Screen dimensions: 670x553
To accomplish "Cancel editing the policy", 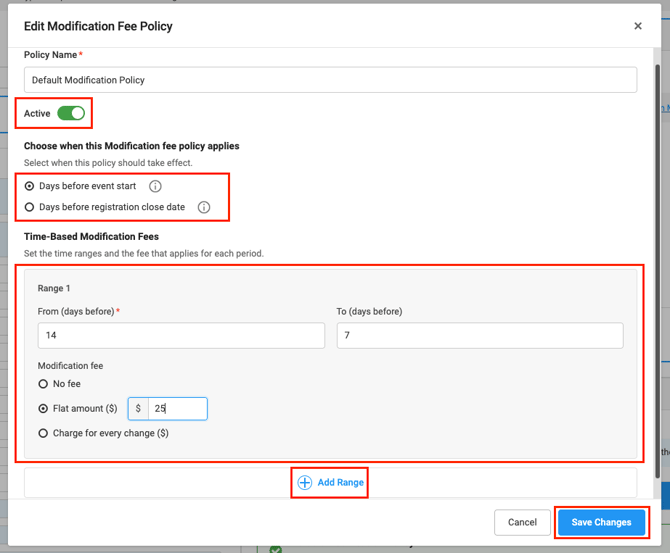I will point(522,522).
